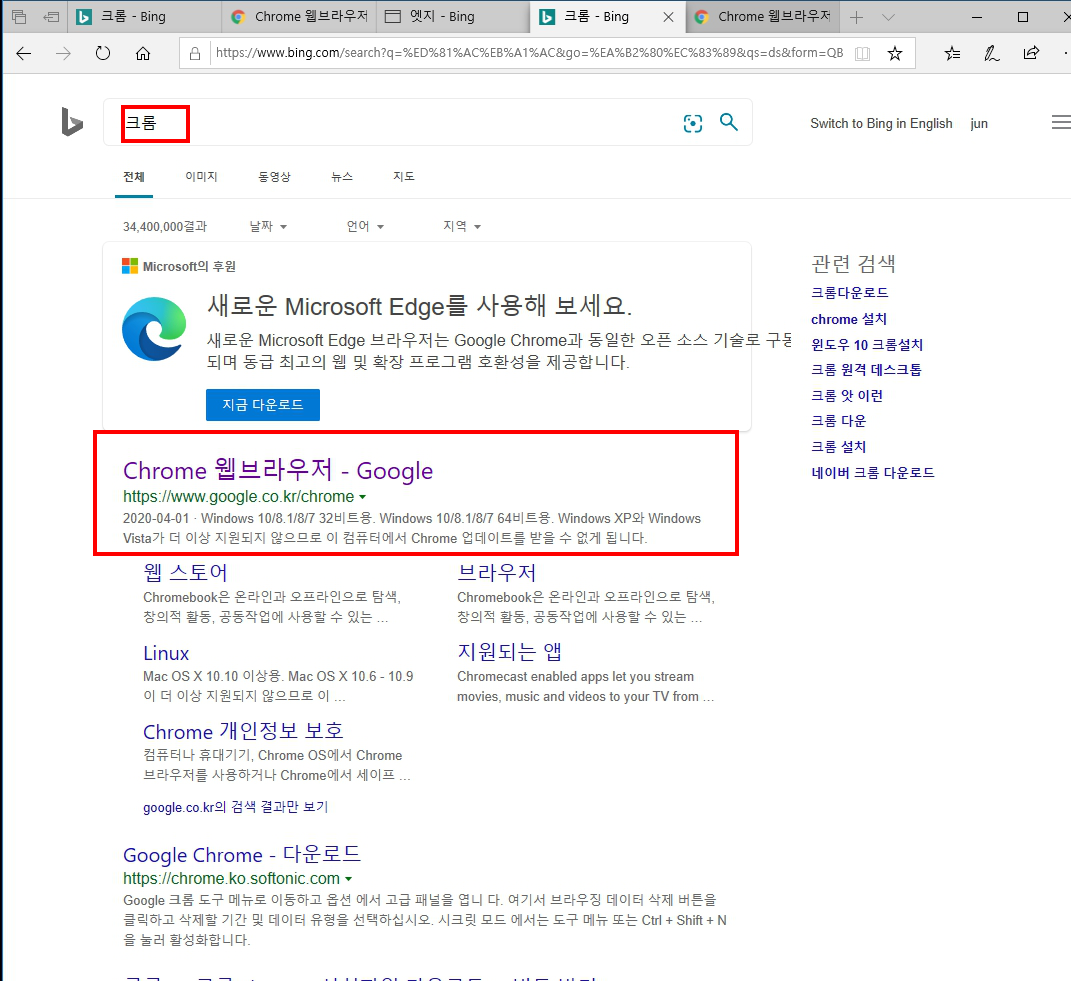Expand arrow beside google.co.kr/chrome URL
1071x981 pixels.
[x=363, y=497]
